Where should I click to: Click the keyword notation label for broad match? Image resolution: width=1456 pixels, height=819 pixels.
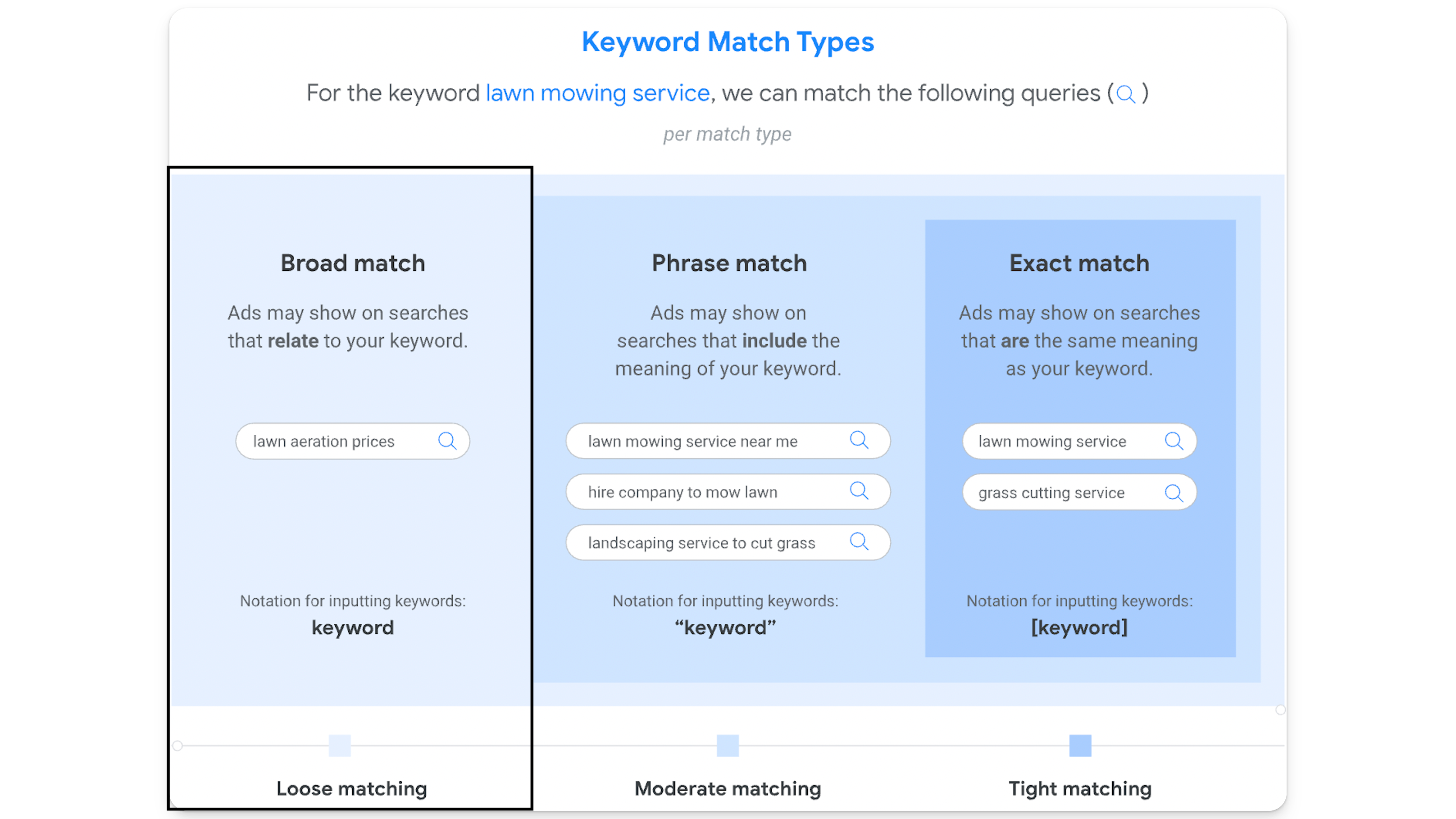(x=351, y=627)
